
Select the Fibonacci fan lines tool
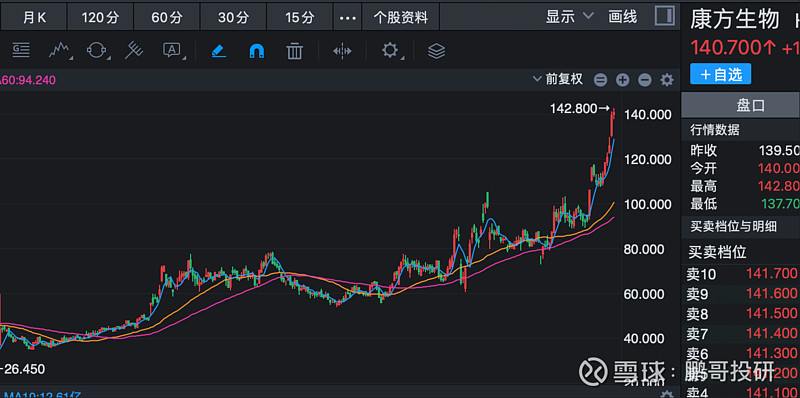pyautogui.click(x=135, y=51)
